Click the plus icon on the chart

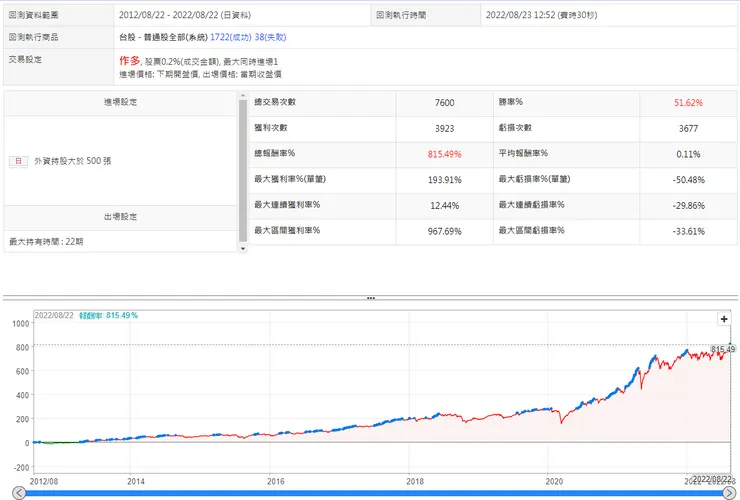(x=724, y=319)
